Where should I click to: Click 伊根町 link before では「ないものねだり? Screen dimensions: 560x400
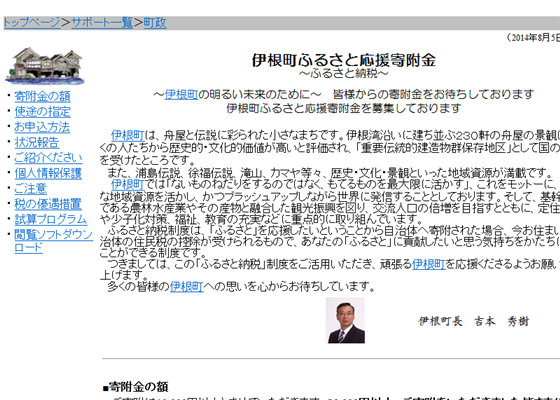[x=128, y=184]
